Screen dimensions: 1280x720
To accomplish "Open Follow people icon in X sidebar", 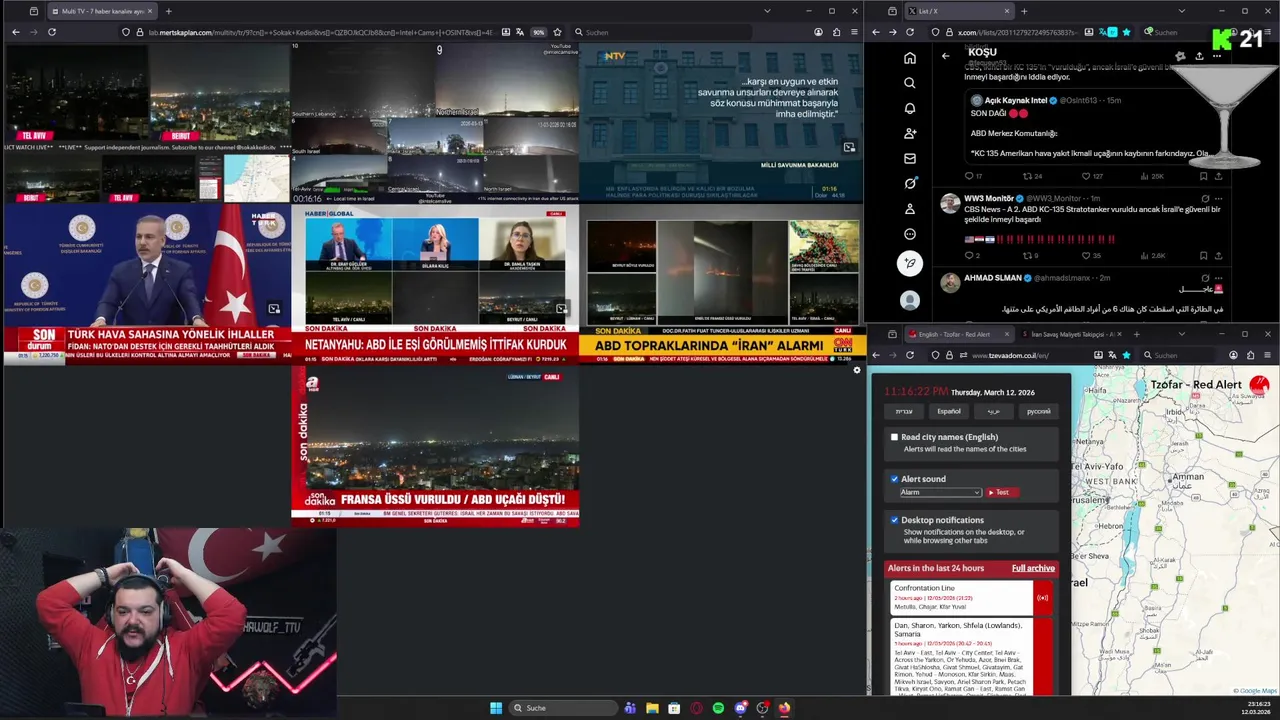I will coord(909,133).
